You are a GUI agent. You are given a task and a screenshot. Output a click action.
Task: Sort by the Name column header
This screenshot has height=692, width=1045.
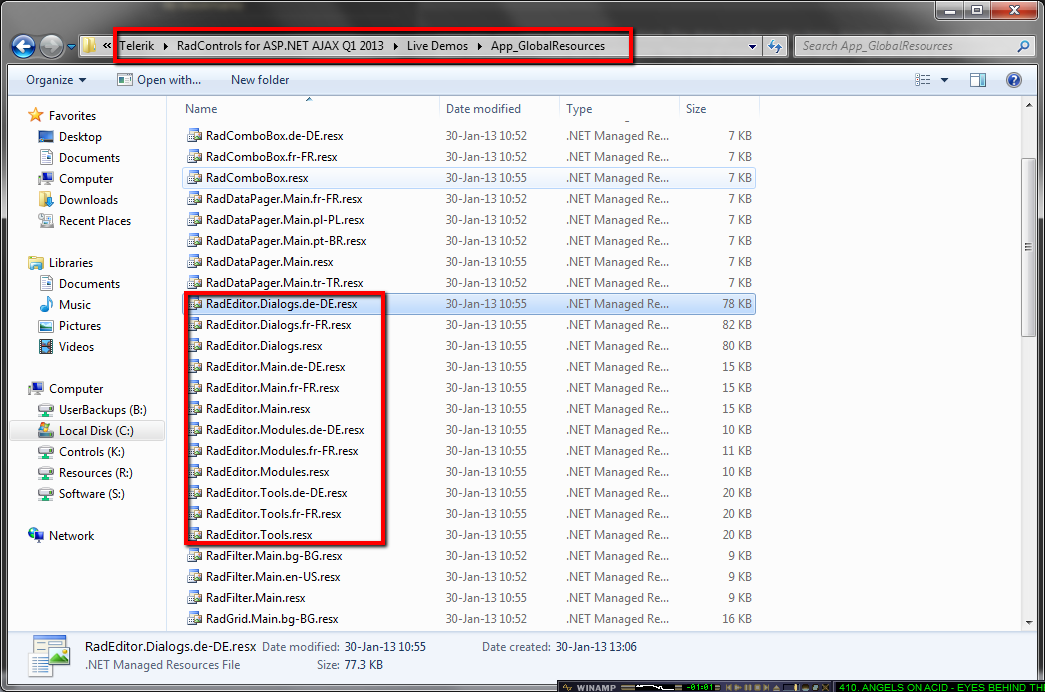pos(201,109)
